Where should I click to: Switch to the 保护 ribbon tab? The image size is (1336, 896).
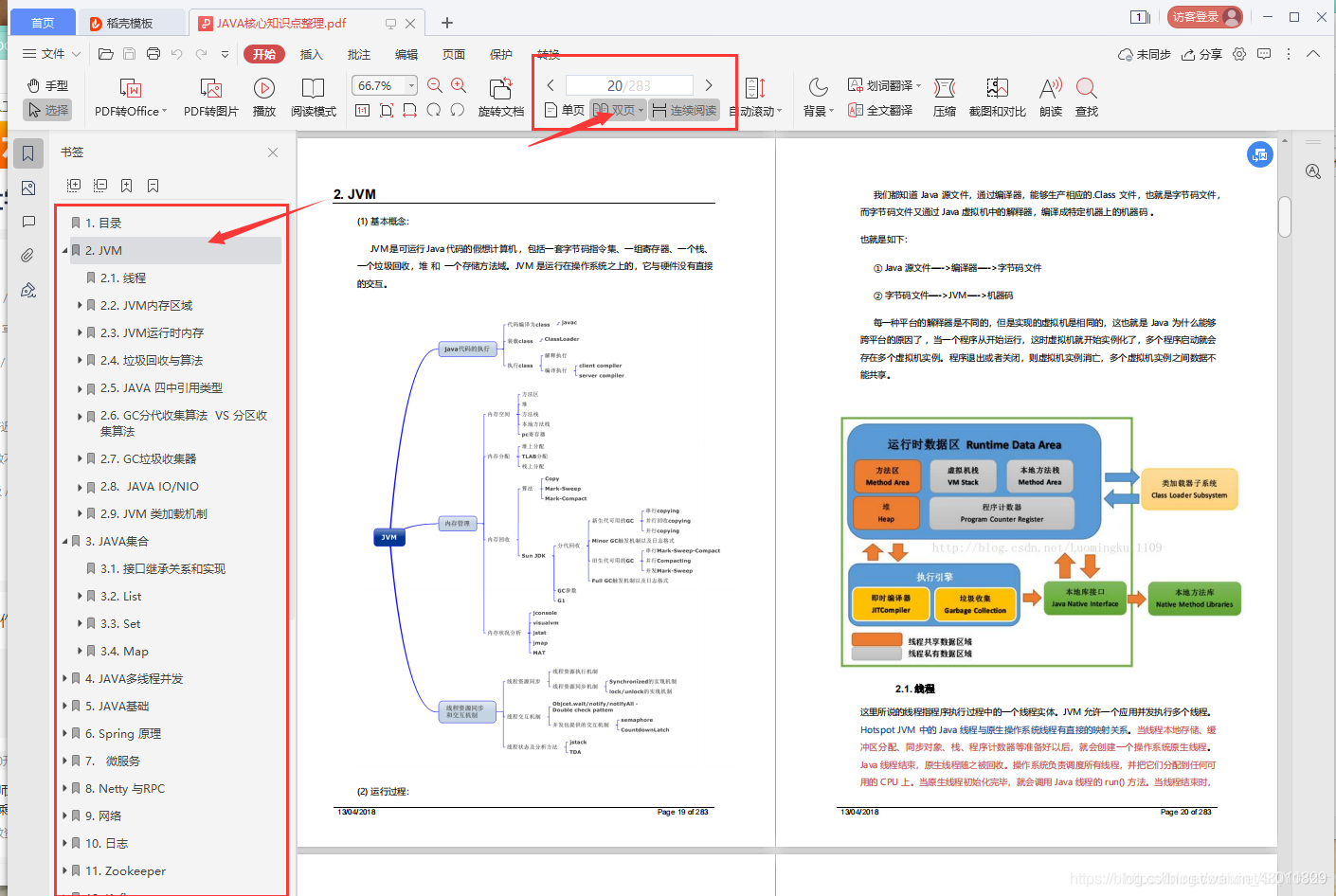[501, 55]
